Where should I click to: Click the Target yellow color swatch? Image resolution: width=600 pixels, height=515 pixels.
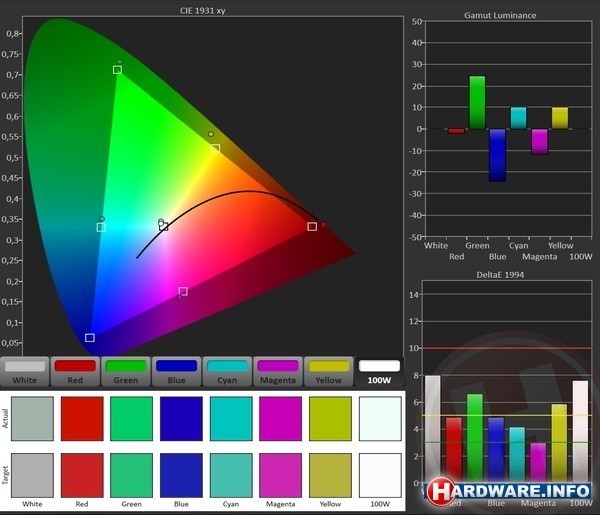click(x=330, y=475)
